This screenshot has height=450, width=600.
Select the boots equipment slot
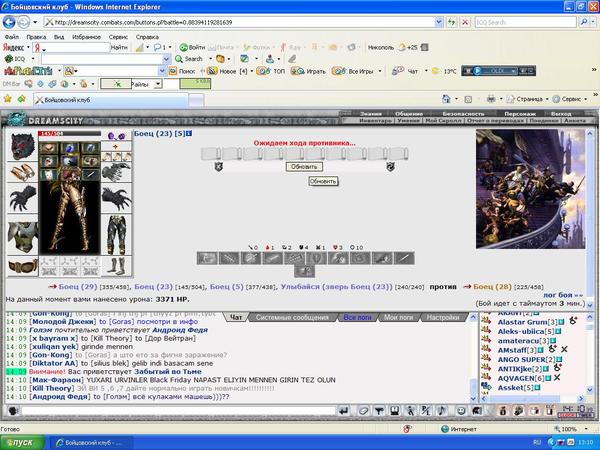click(116, 266)
